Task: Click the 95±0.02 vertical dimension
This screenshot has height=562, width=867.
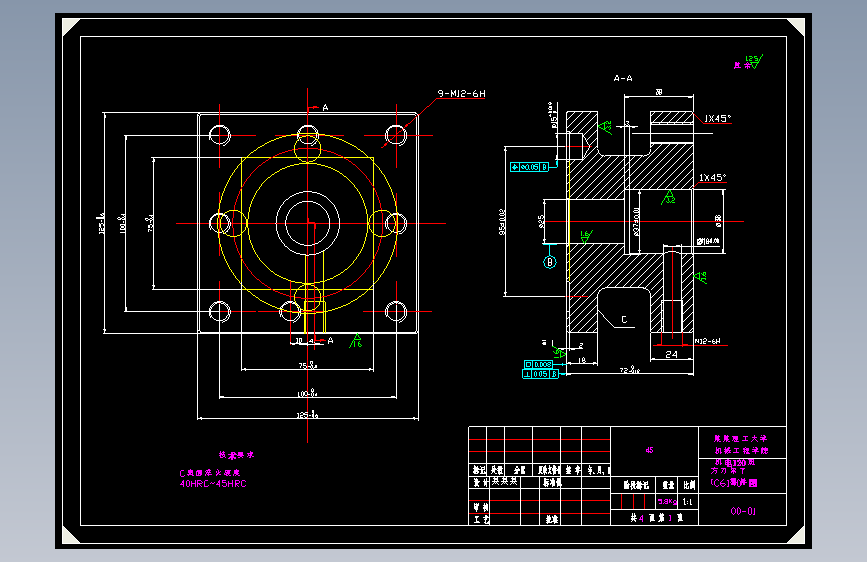Action: pyautogui.click(x=502, y=221)
